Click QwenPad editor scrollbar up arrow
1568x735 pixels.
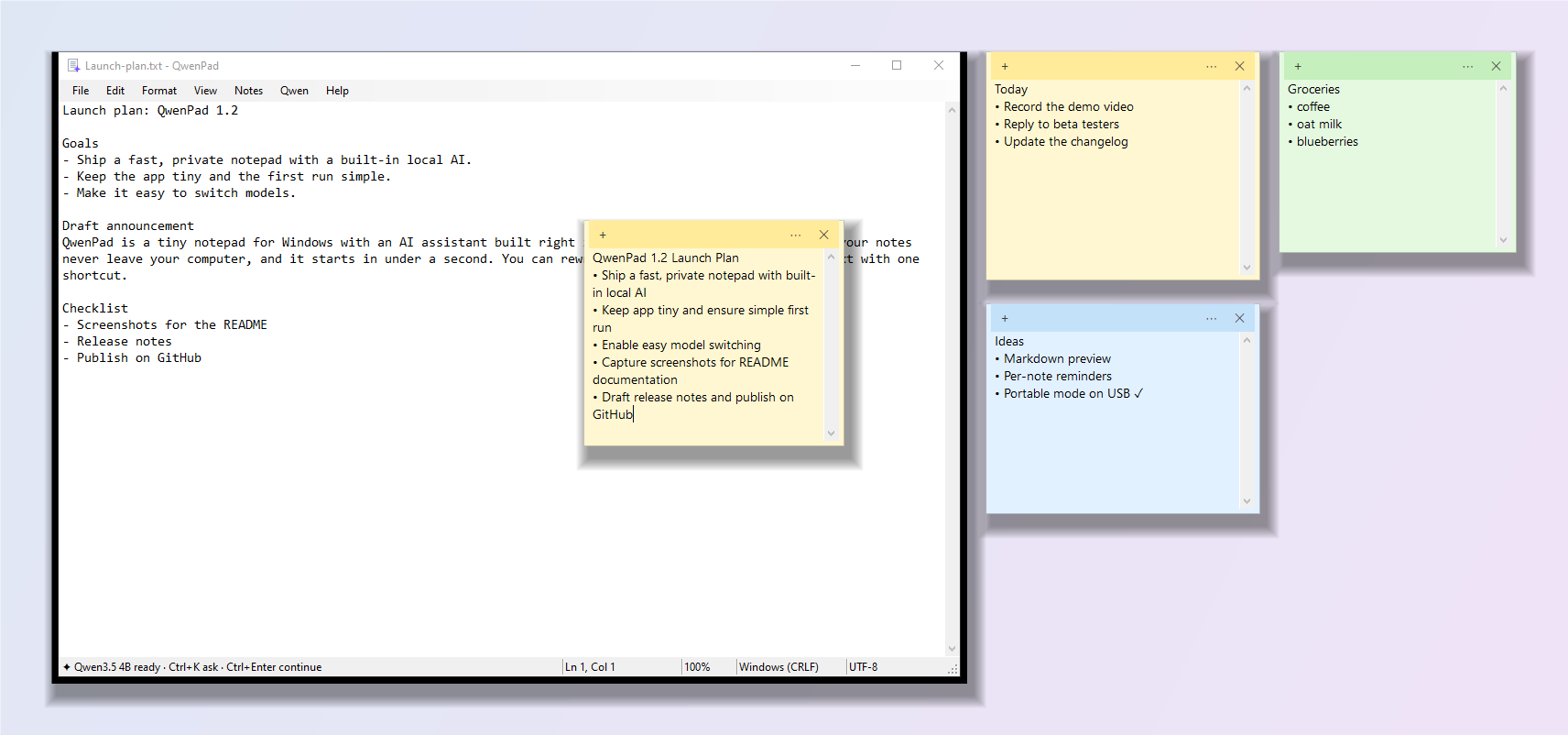coord(952,110)
